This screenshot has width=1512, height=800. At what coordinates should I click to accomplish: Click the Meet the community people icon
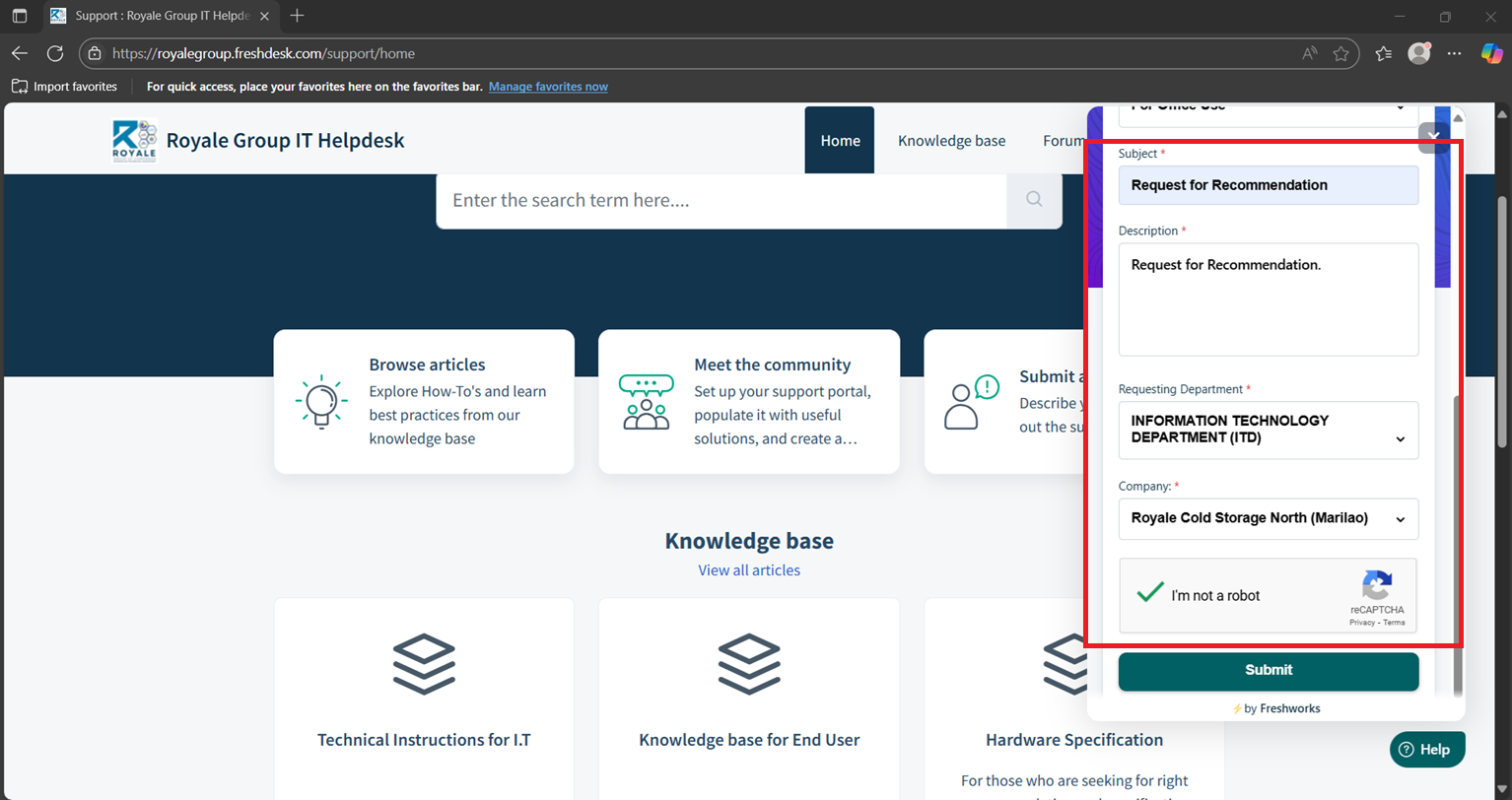(647, 402)
